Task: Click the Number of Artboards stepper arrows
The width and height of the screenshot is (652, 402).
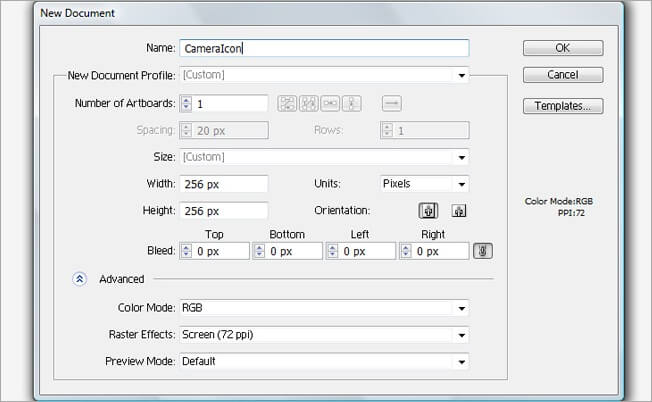Action: [x=186, y=103]
